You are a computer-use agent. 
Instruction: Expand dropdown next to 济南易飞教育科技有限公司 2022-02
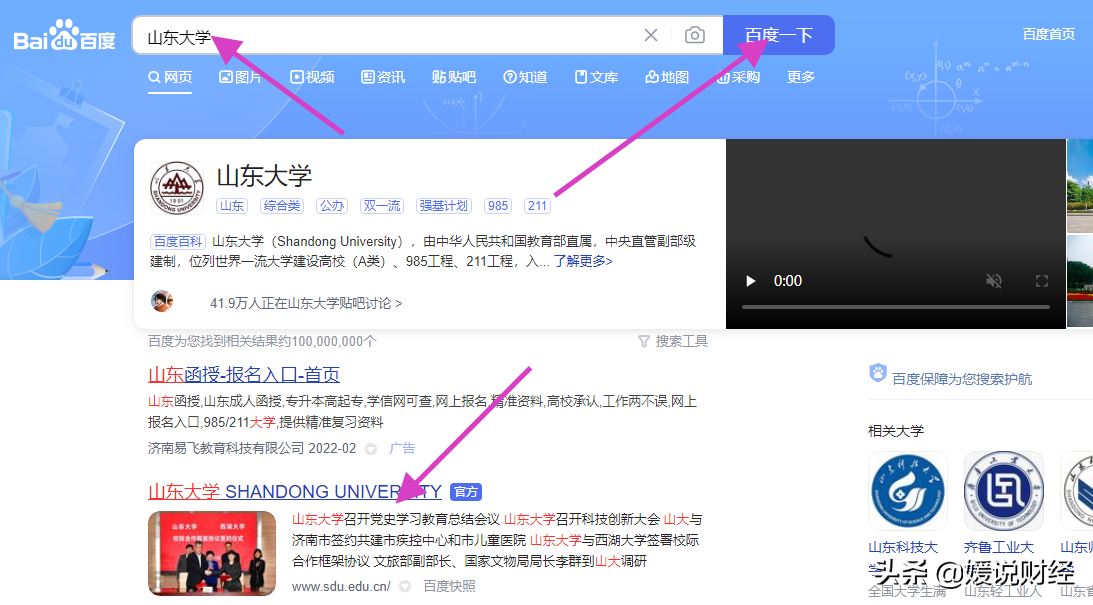[371, 449]
